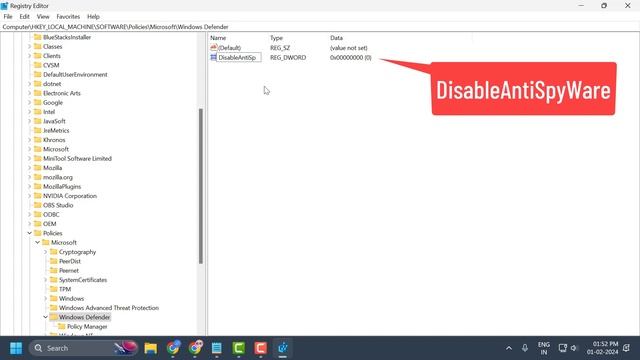
Task: Open the second Chrome taskbar icon
Action: coord(195,348)
